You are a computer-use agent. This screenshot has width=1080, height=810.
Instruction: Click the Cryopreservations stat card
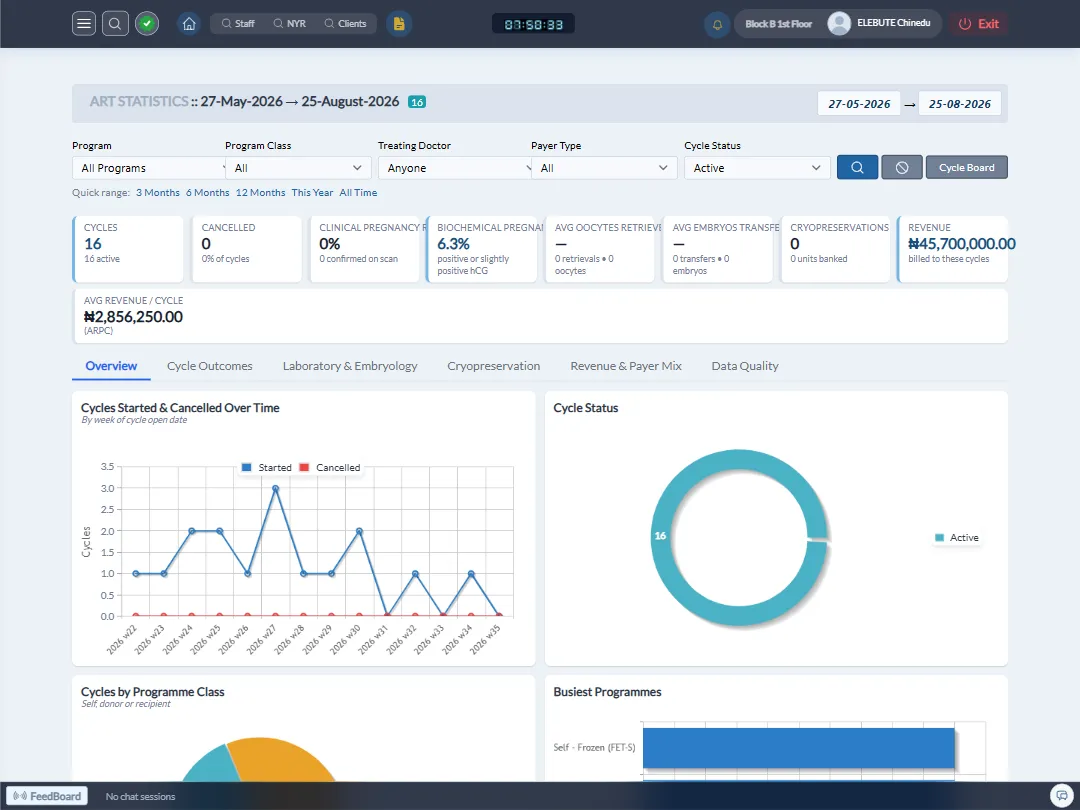pos(835,249)
